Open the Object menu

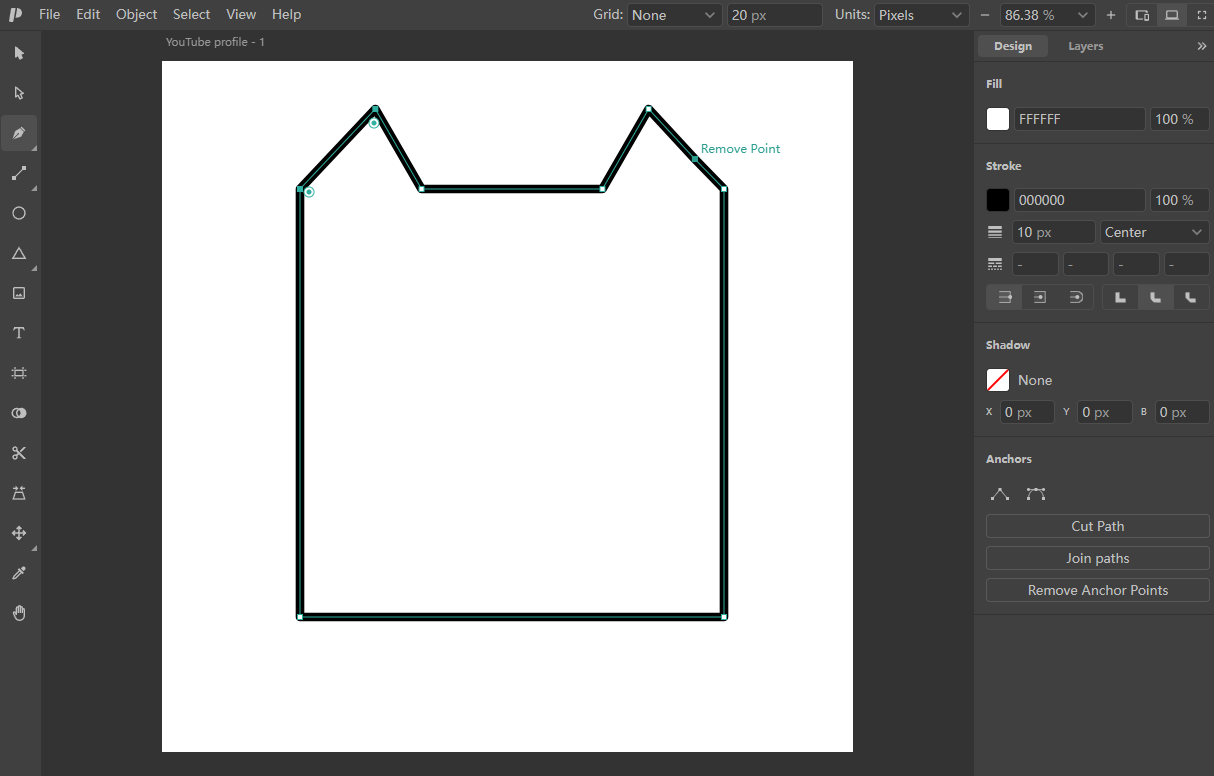tap(136, 14)
